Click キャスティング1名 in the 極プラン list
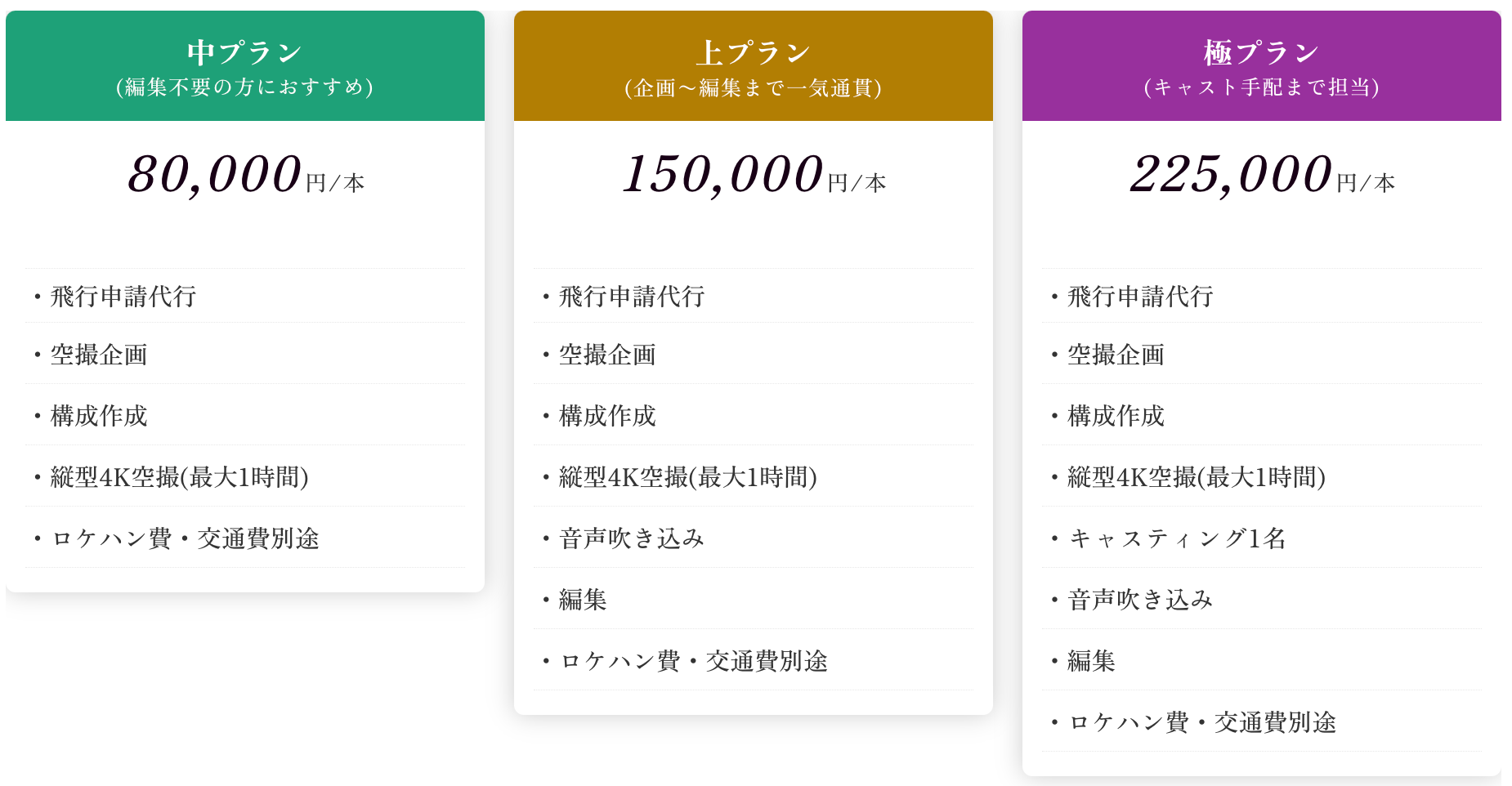The height and width of the screenshot is (786, 1512). 1177,538
